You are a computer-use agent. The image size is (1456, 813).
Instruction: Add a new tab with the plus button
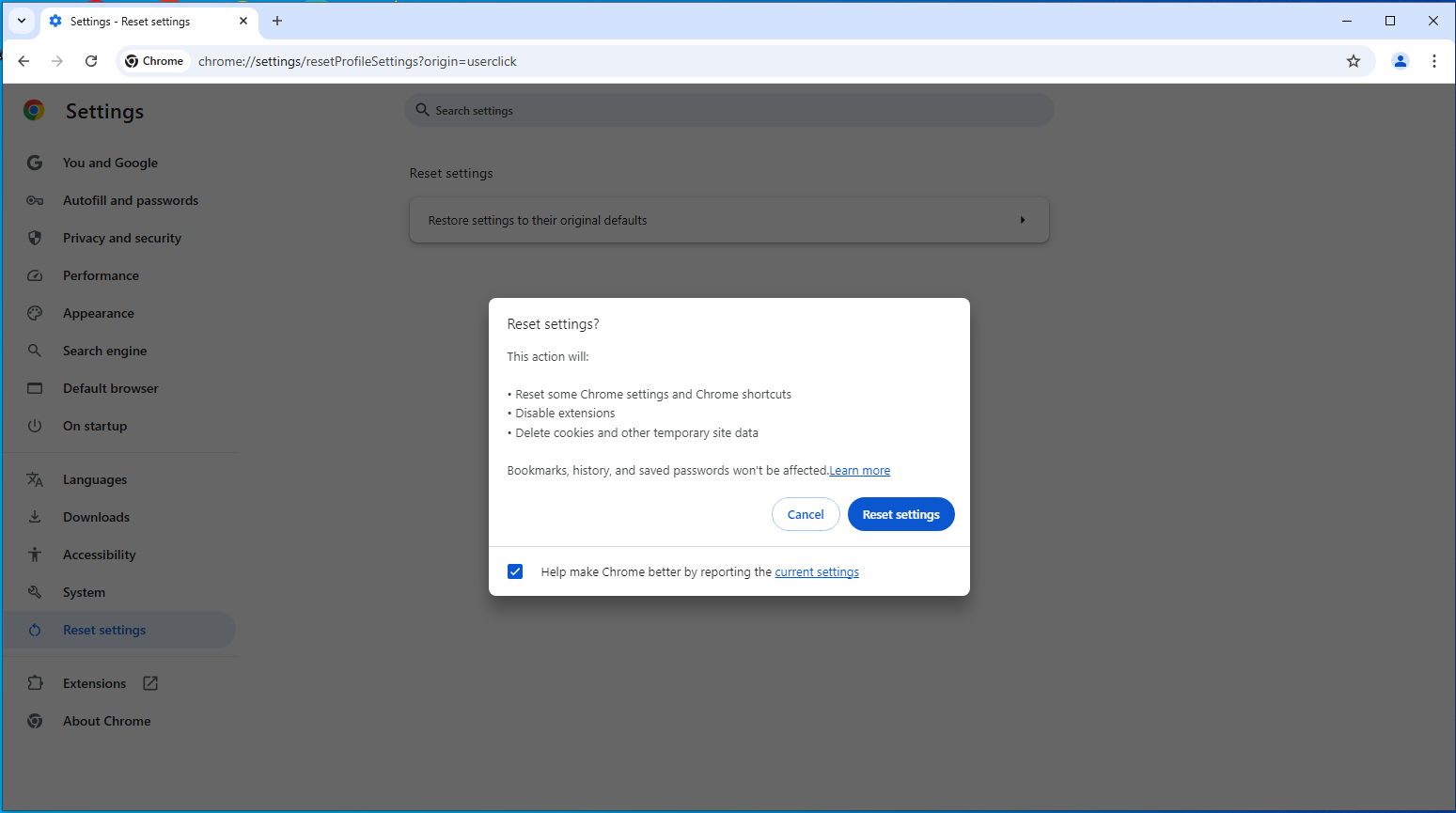277,21
